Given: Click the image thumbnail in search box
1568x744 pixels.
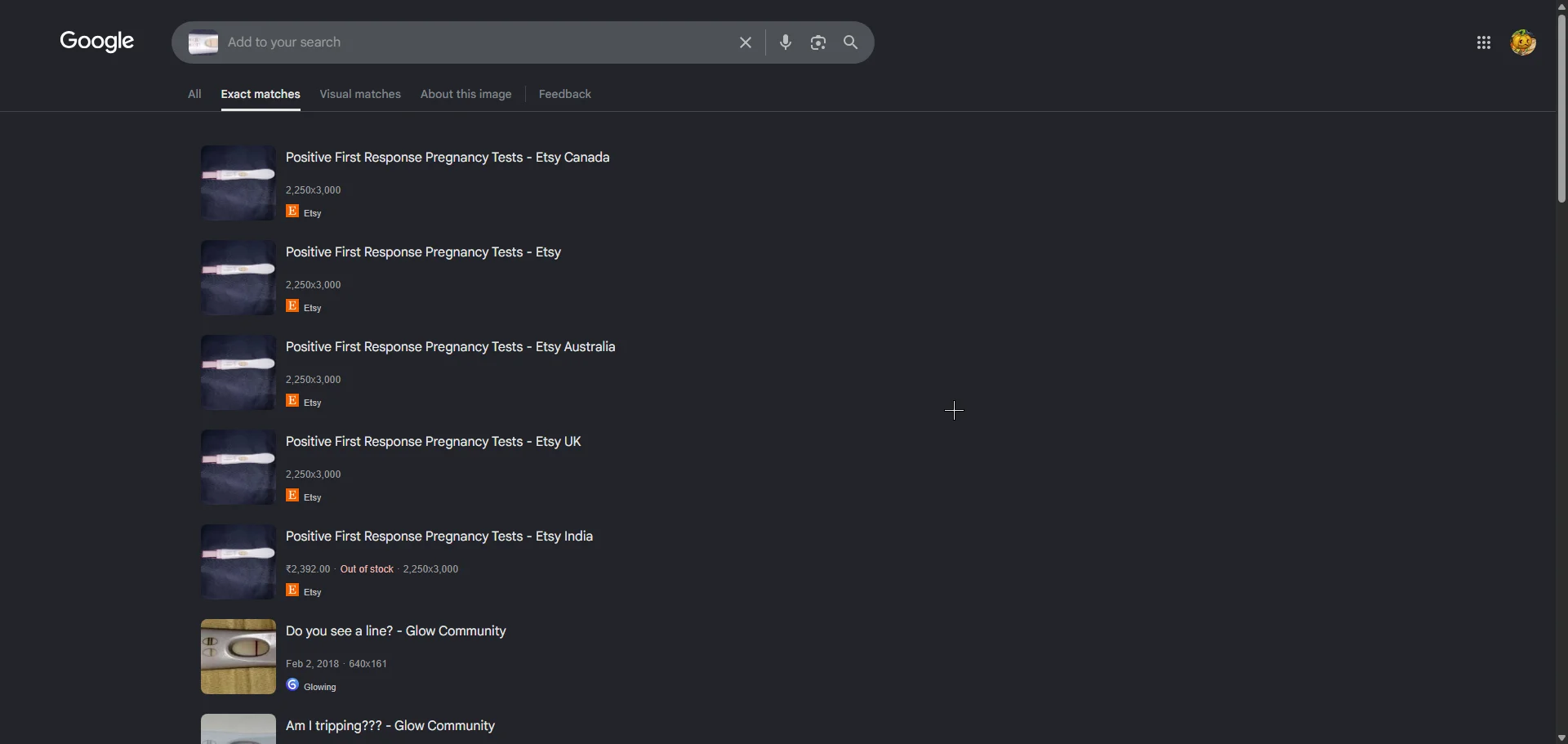Looking at the screenshot, I should [203, 42].
